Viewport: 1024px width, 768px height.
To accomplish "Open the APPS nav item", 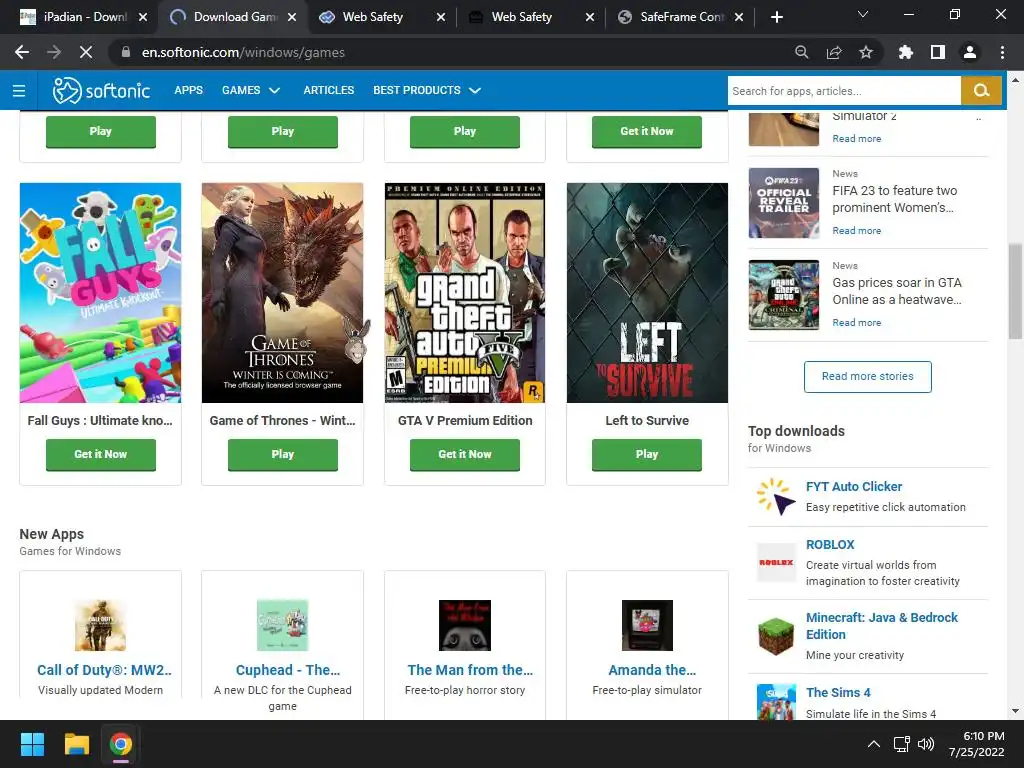I will click(188, 90).
